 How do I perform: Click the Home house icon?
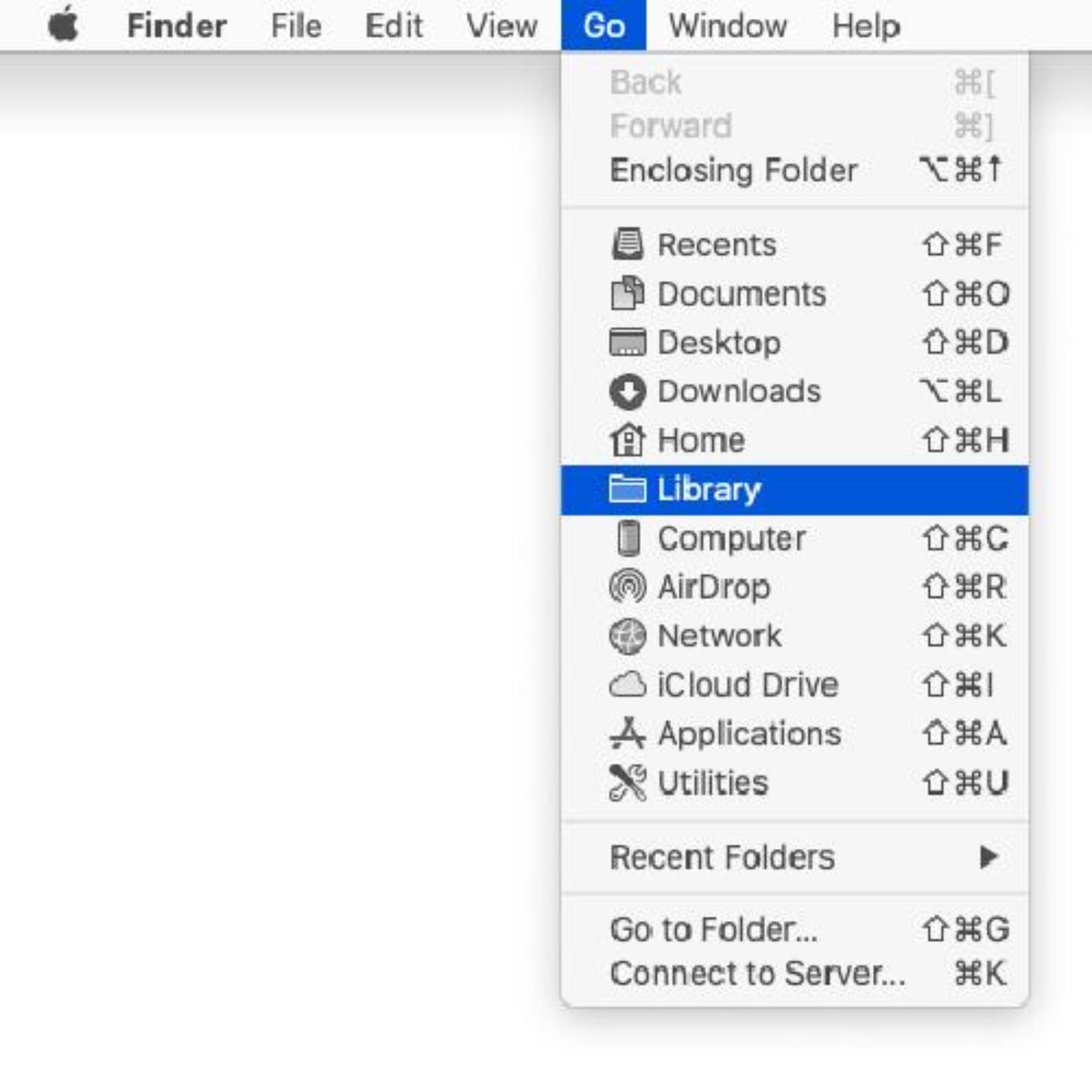[627, 440]
